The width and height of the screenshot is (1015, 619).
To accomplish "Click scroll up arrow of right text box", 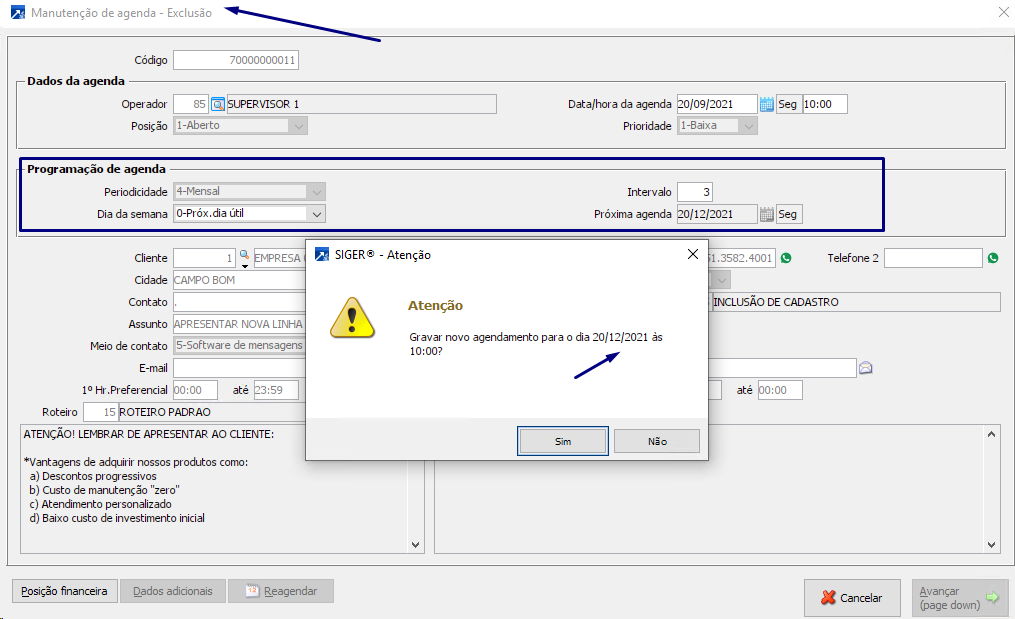I will coord(991,434).
